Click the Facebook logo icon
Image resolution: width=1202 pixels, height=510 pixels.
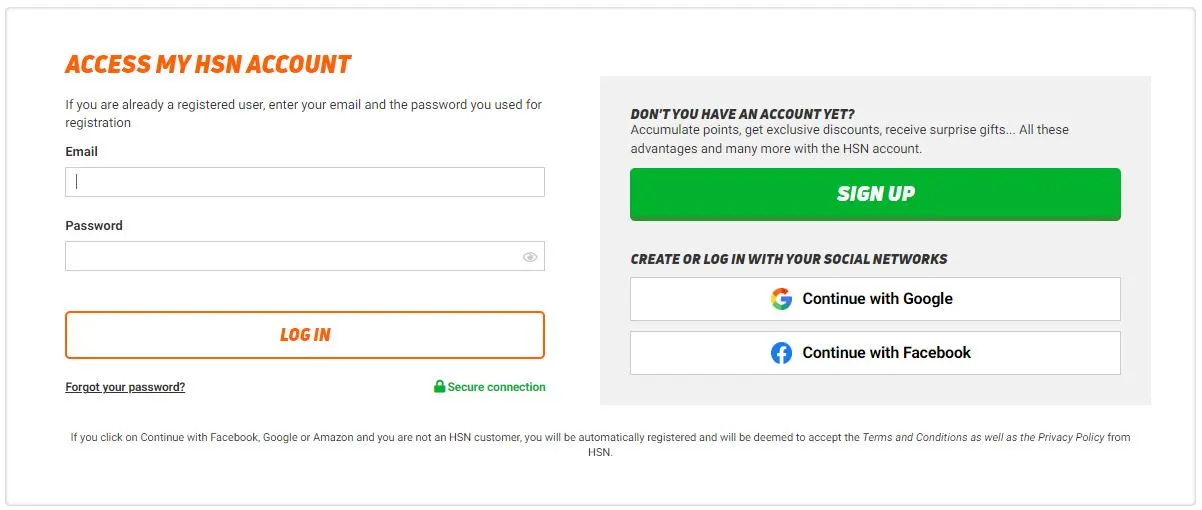coord(781,353)
